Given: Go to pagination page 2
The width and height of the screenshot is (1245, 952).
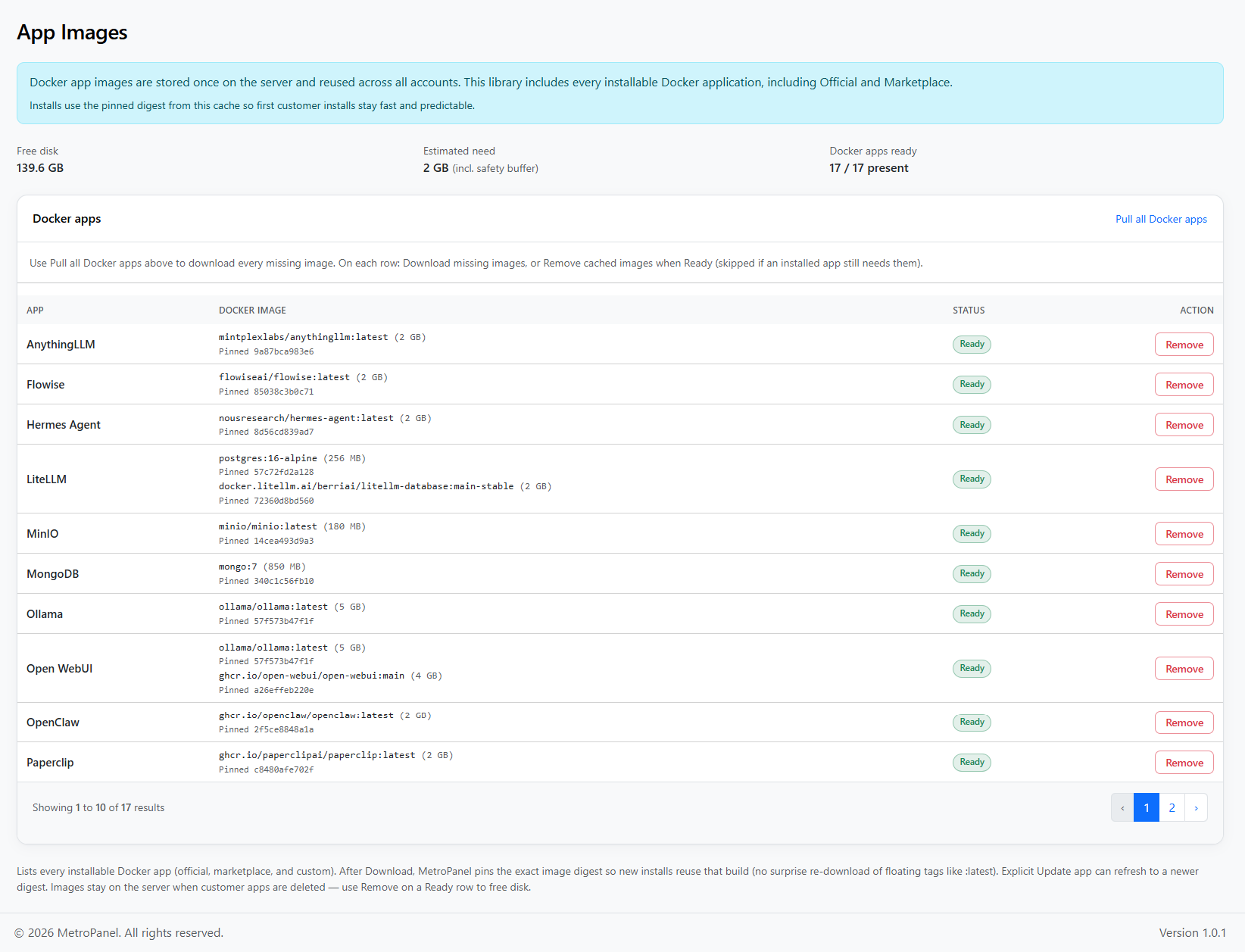Looking at the screenshot, I should pyautogui.click(x=1172, y=807).
